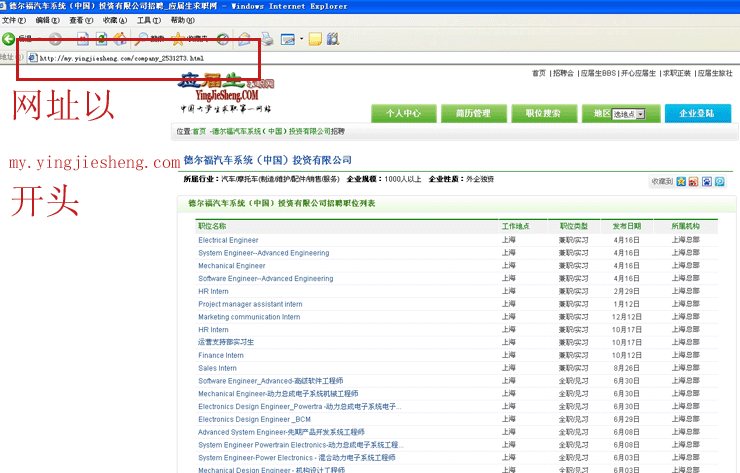This screenshot has height=473, width=740.
Task: Open the 工具(T) menu
Action: (149, 20)
